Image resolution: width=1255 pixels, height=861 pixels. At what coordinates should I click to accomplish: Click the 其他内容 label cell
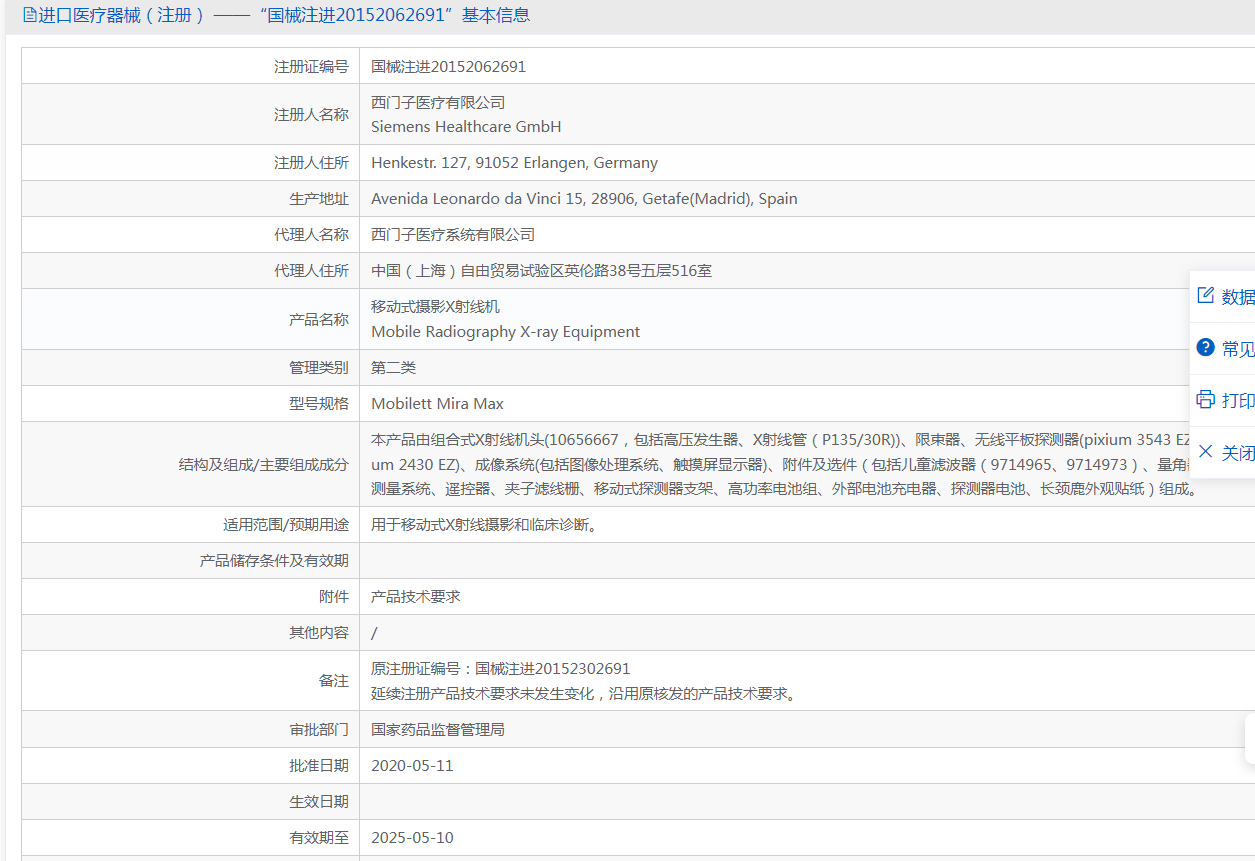[191, 633]
